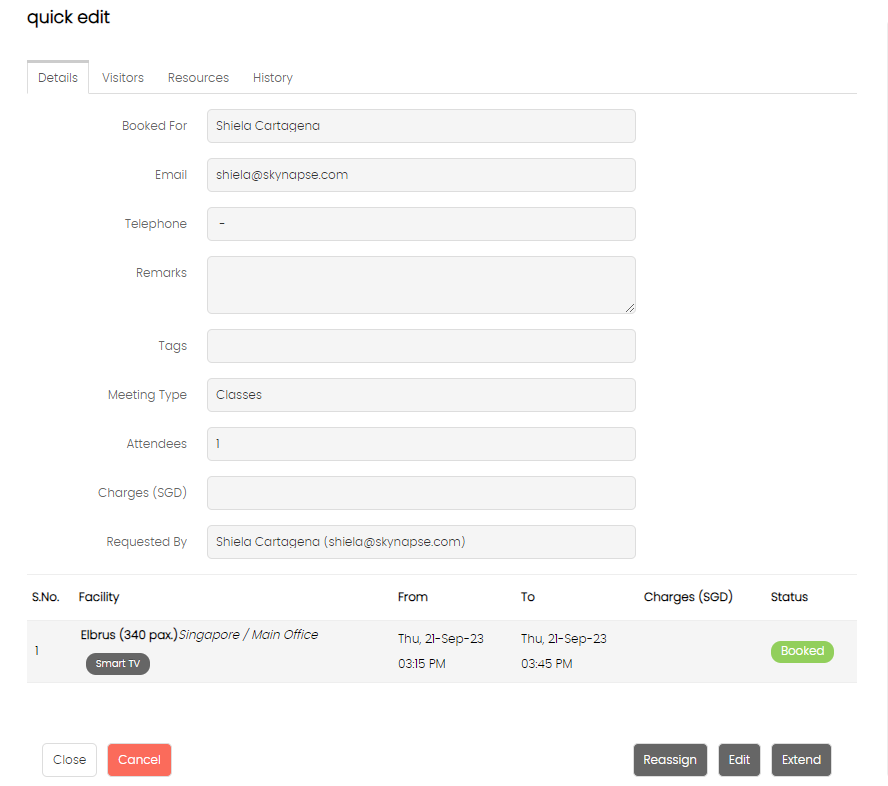
Task: Click the red Cancel button
Action: (139, 760)
